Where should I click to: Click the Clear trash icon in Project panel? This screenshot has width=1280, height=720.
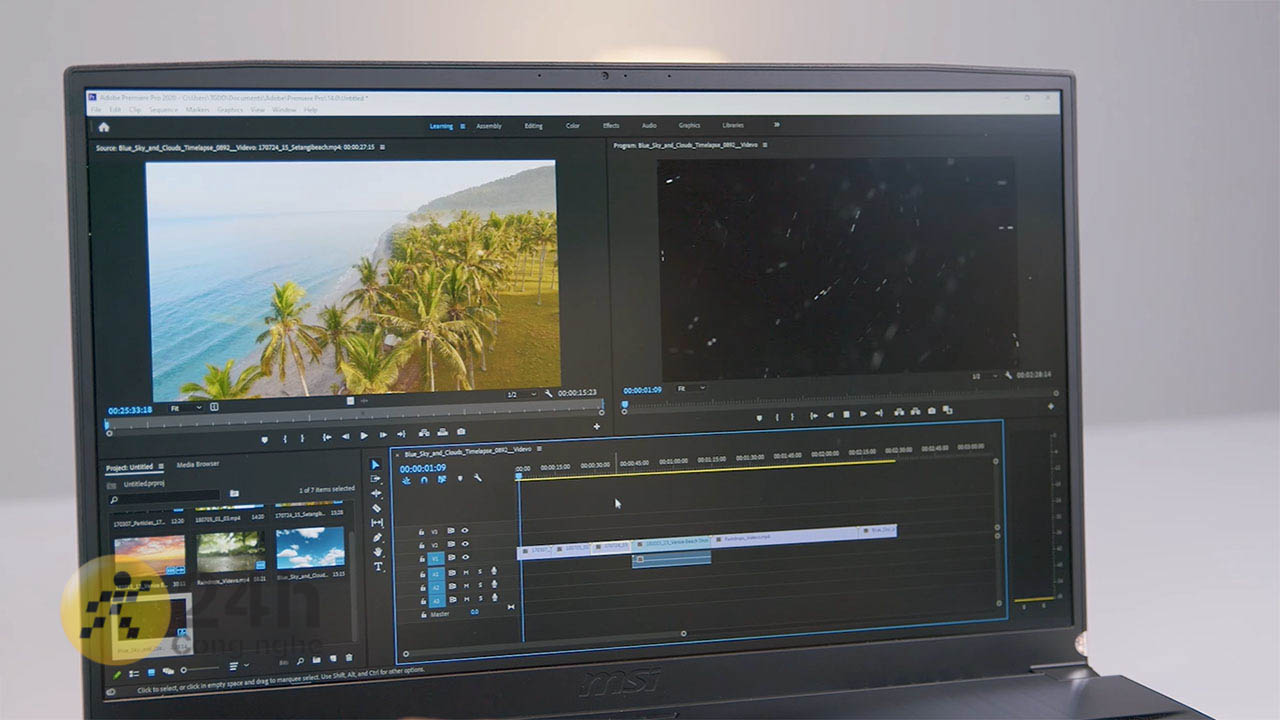(x=349, y=658)
